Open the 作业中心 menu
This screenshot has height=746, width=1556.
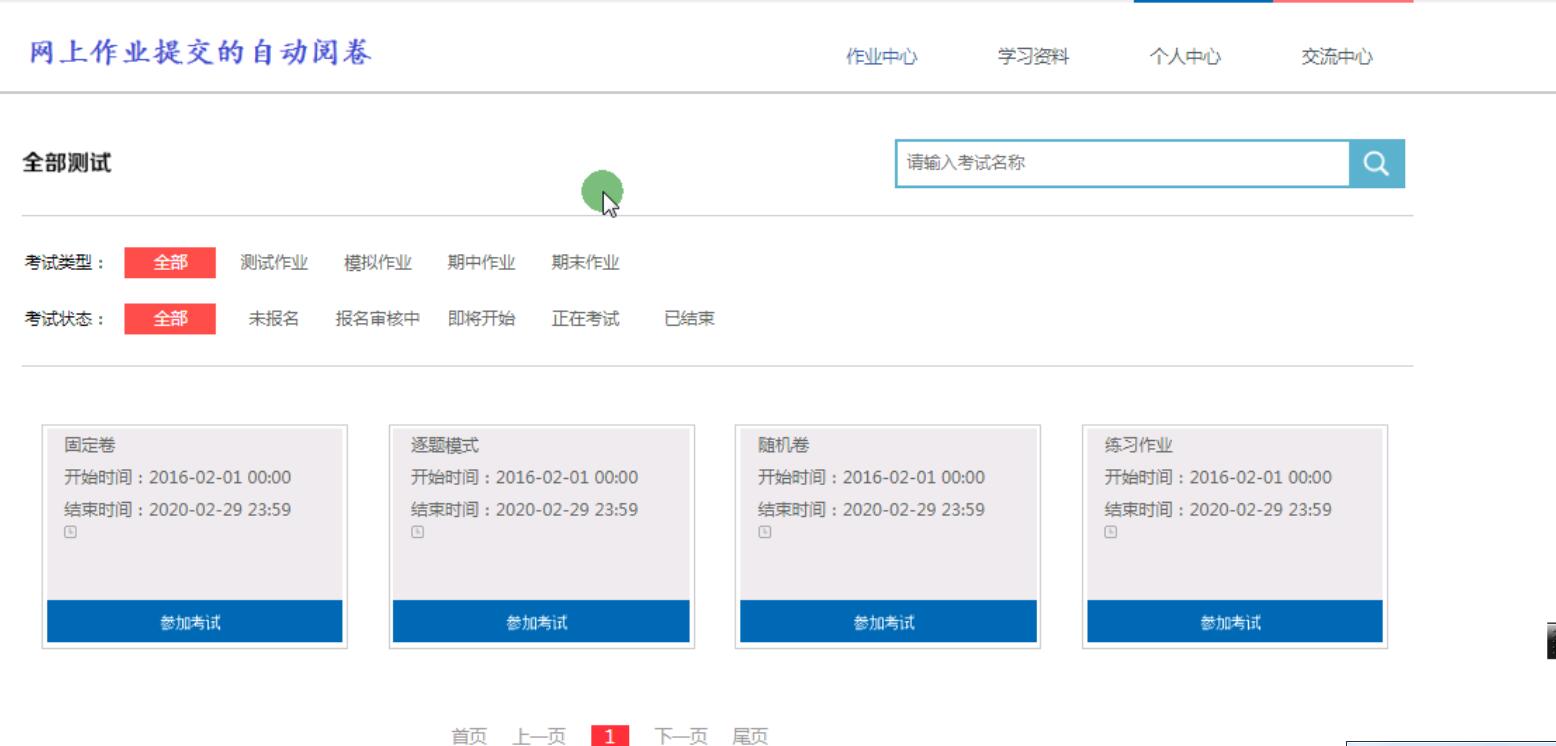tap(881, 57)
